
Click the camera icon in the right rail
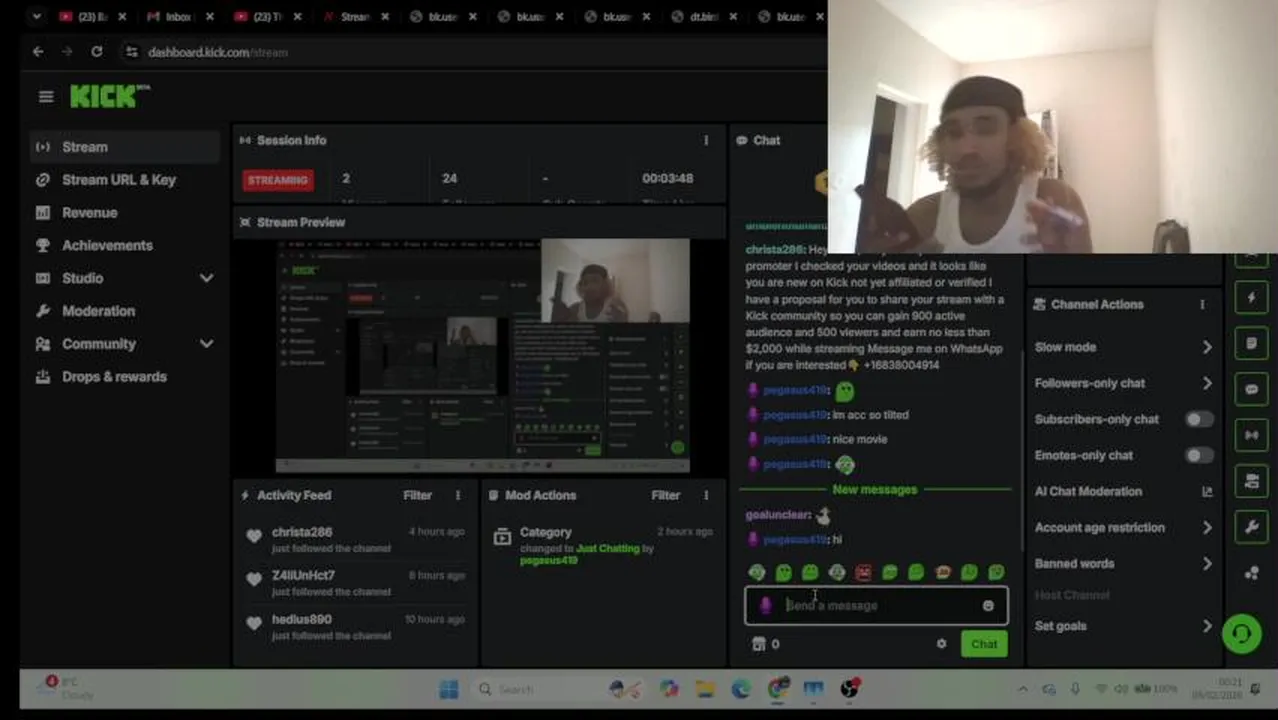(1251, 481)
